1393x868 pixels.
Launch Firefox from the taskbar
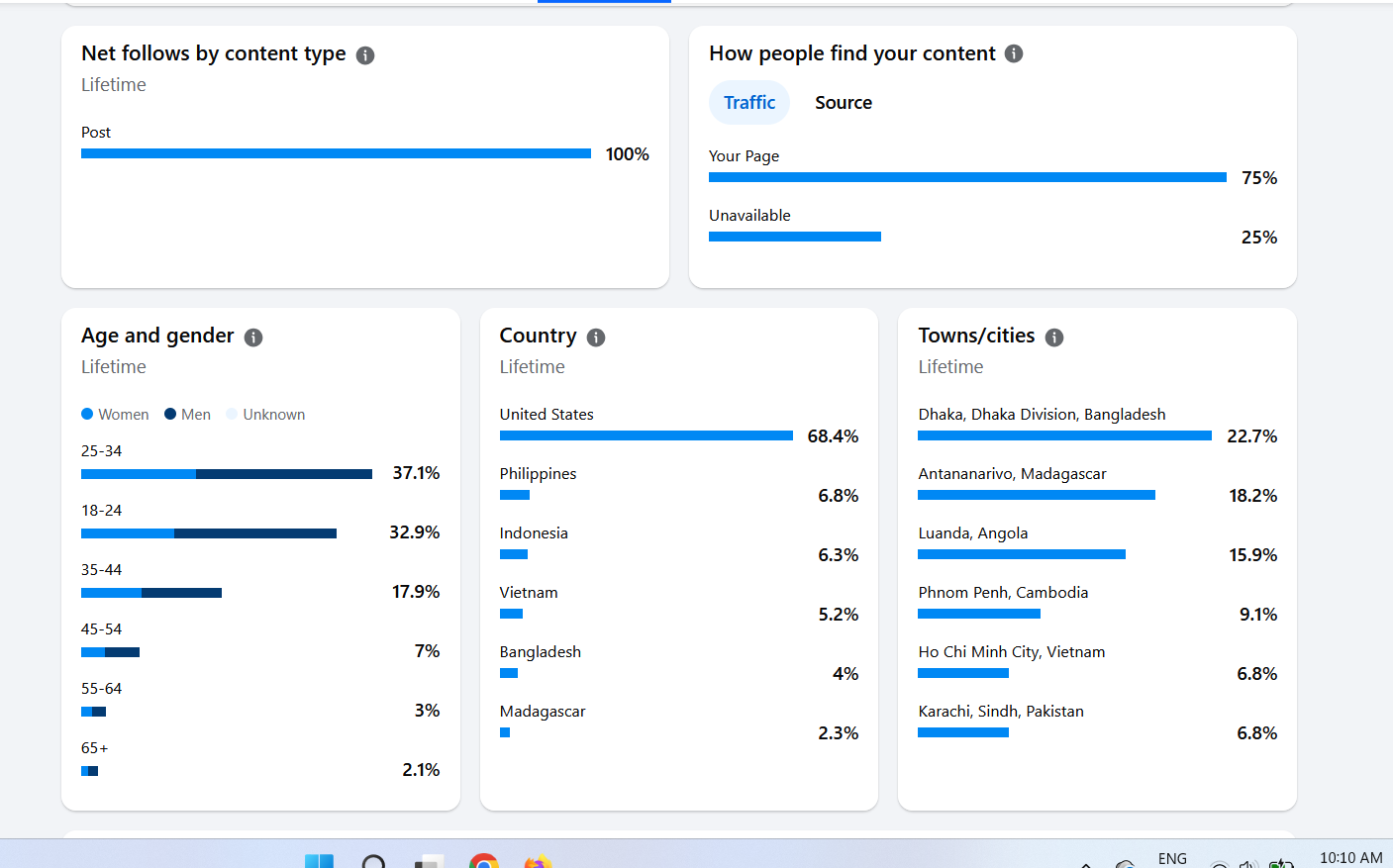[538, 862]
